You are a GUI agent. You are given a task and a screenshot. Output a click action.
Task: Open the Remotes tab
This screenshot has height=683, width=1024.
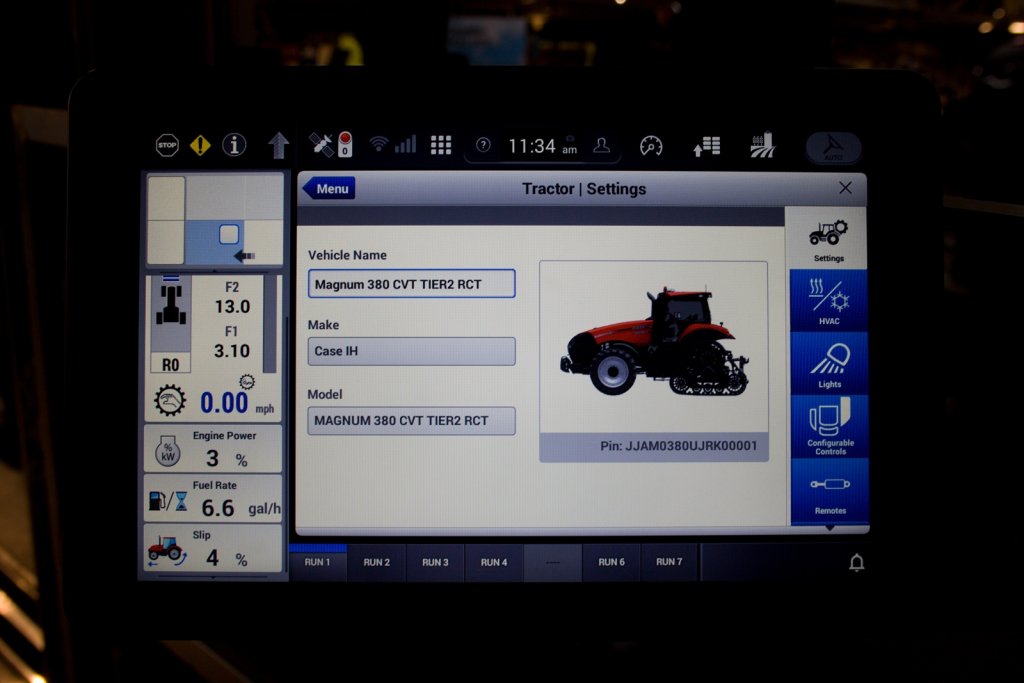pos(829,491)
